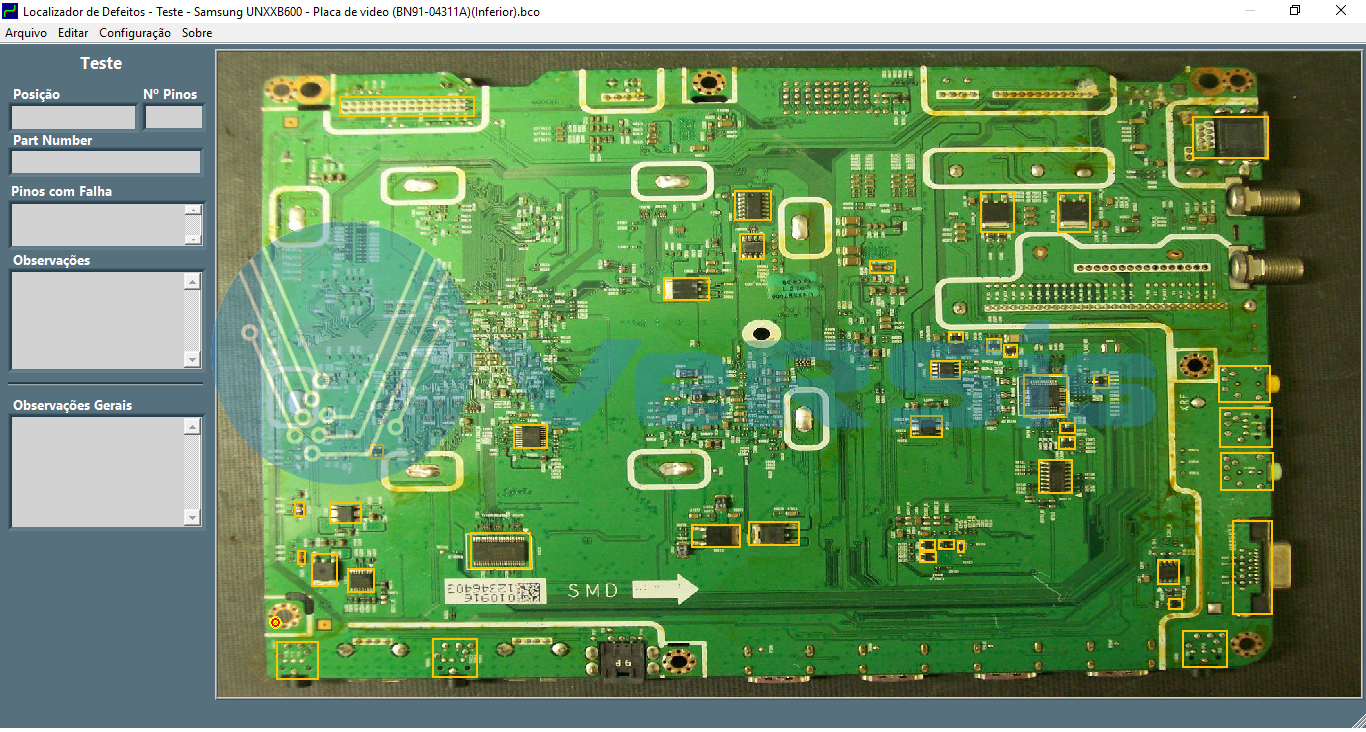Select the highlighted wide SSOP chip beside barcode label
Screen dimensions: 1366x732
tap(499, 551)
